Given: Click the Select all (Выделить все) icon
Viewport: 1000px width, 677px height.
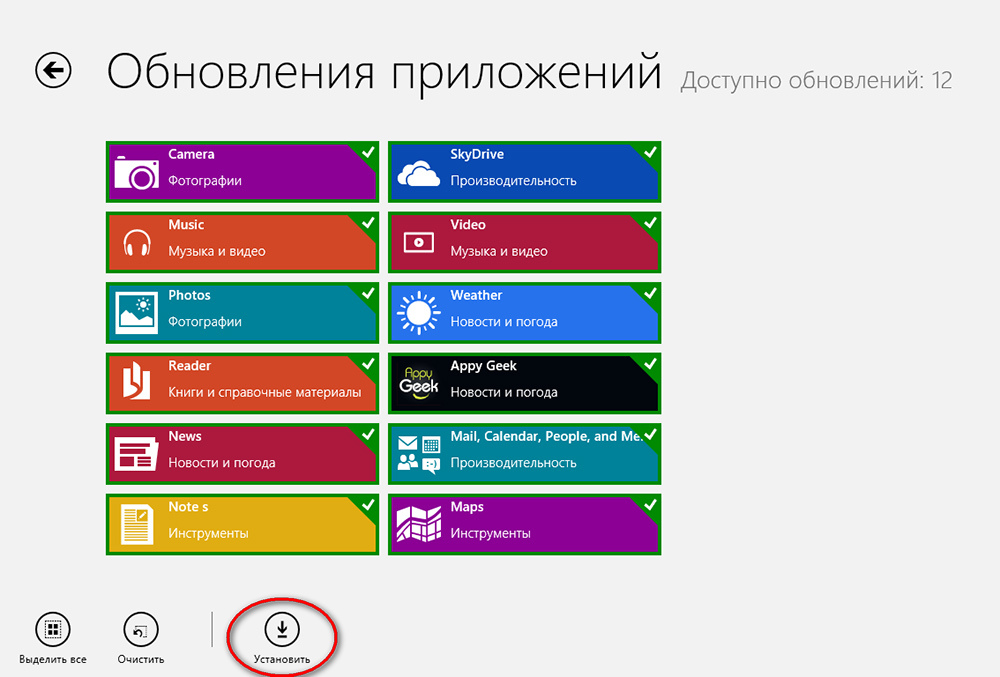Looking at the screenshot, I should click(53, 630).
